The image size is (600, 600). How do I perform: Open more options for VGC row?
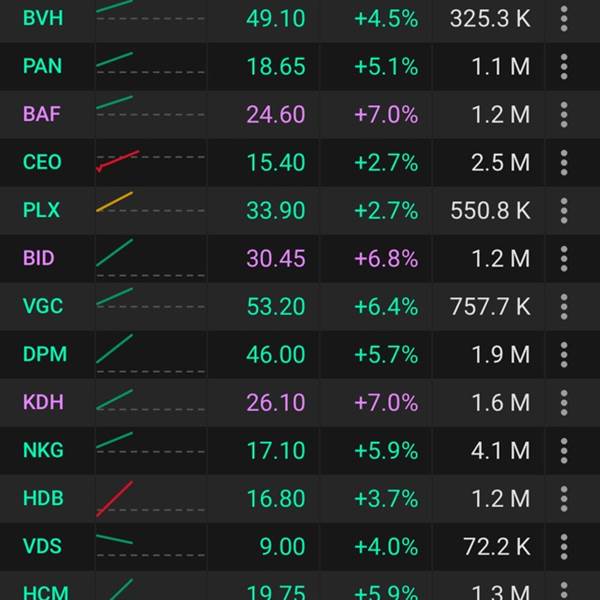coord(564,307)
